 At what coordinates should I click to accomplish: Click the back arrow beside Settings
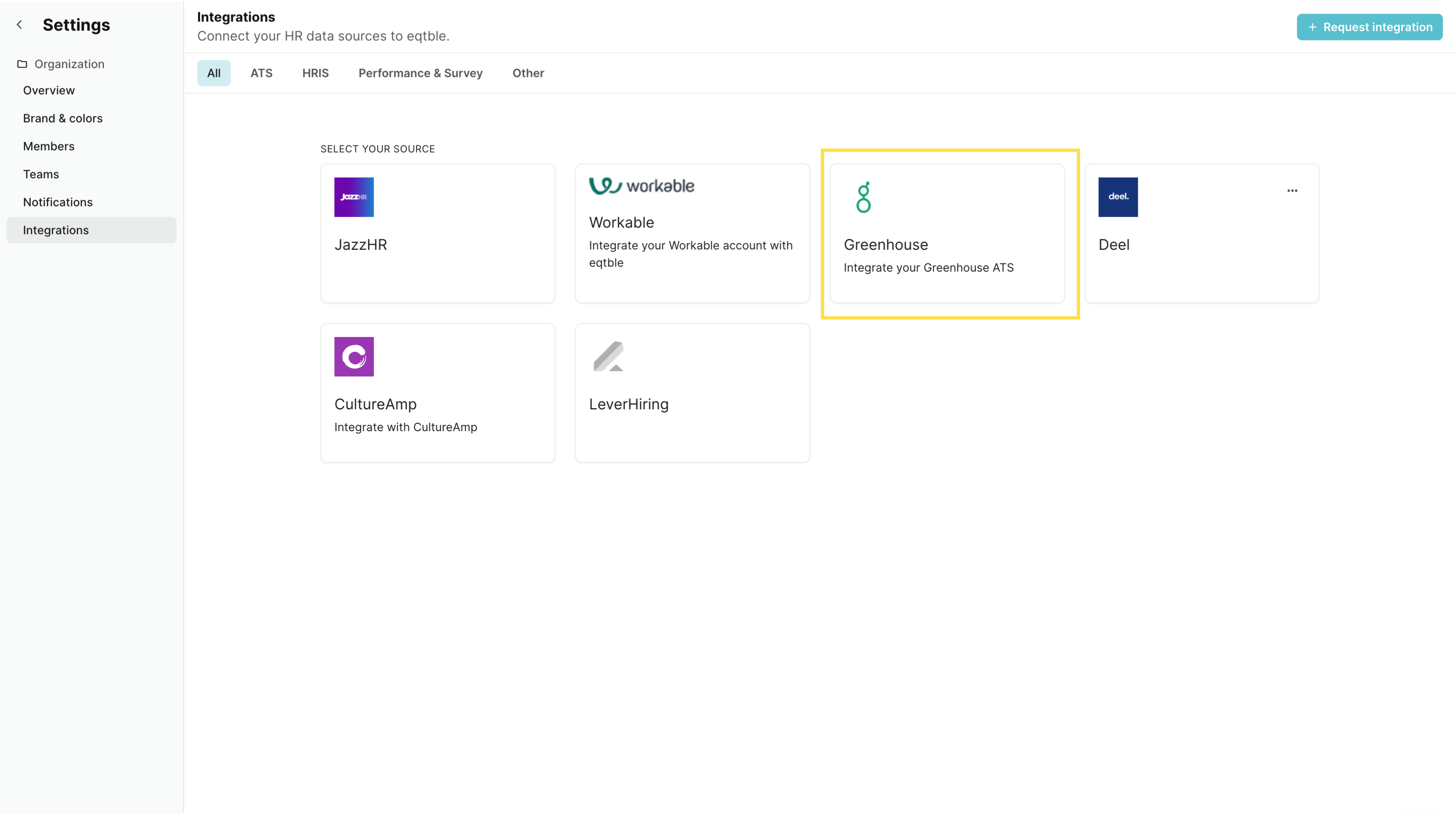click(20, 24)
